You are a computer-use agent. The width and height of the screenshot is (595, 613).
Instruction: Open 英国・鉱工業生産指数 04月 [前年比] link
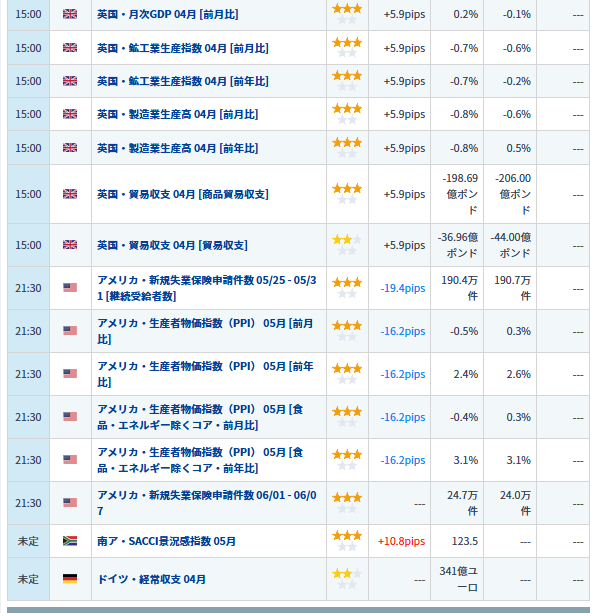[x=183, y=81]
